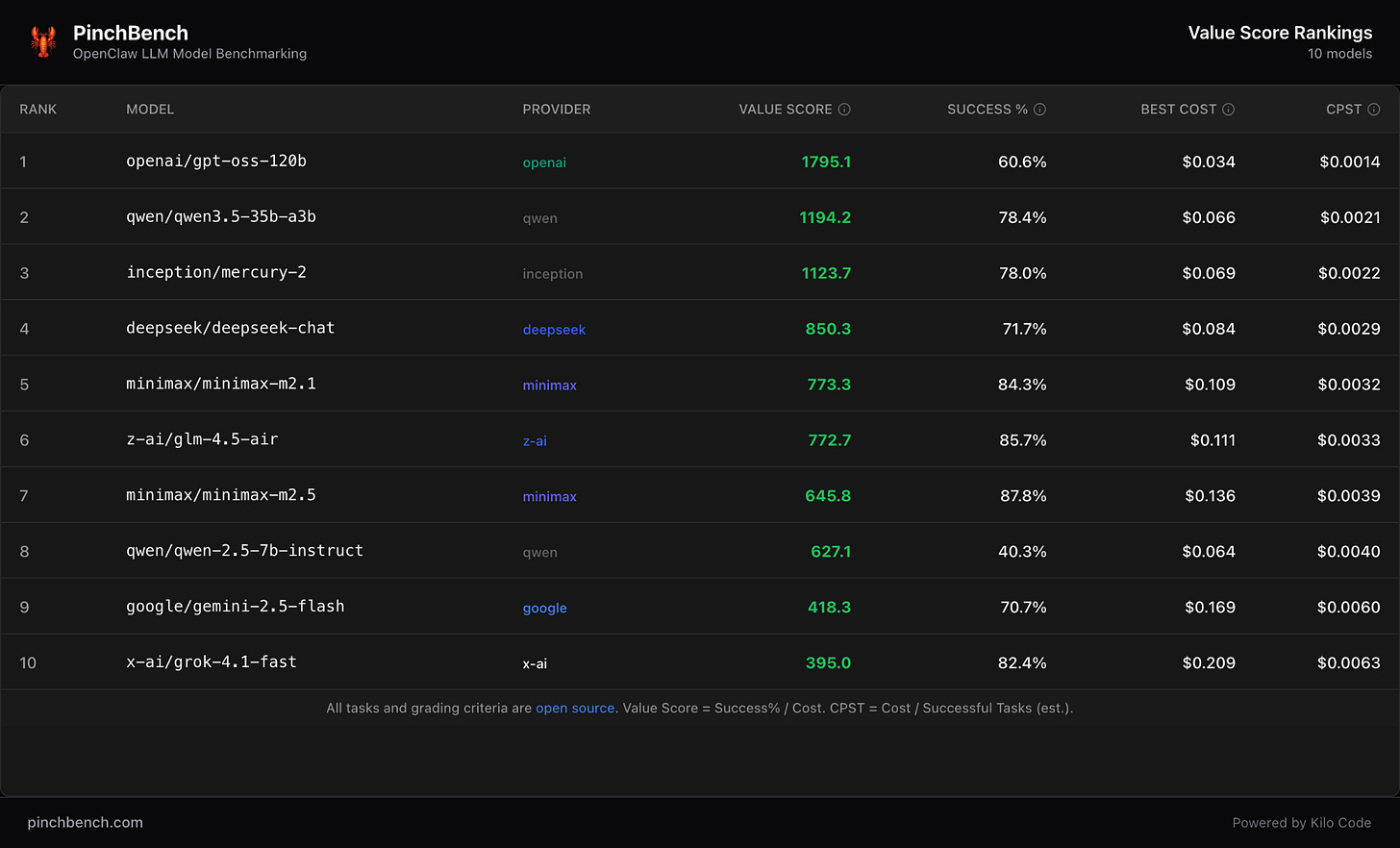Click qwen provider in the qwen3.5-35b-a3b row

539,218
